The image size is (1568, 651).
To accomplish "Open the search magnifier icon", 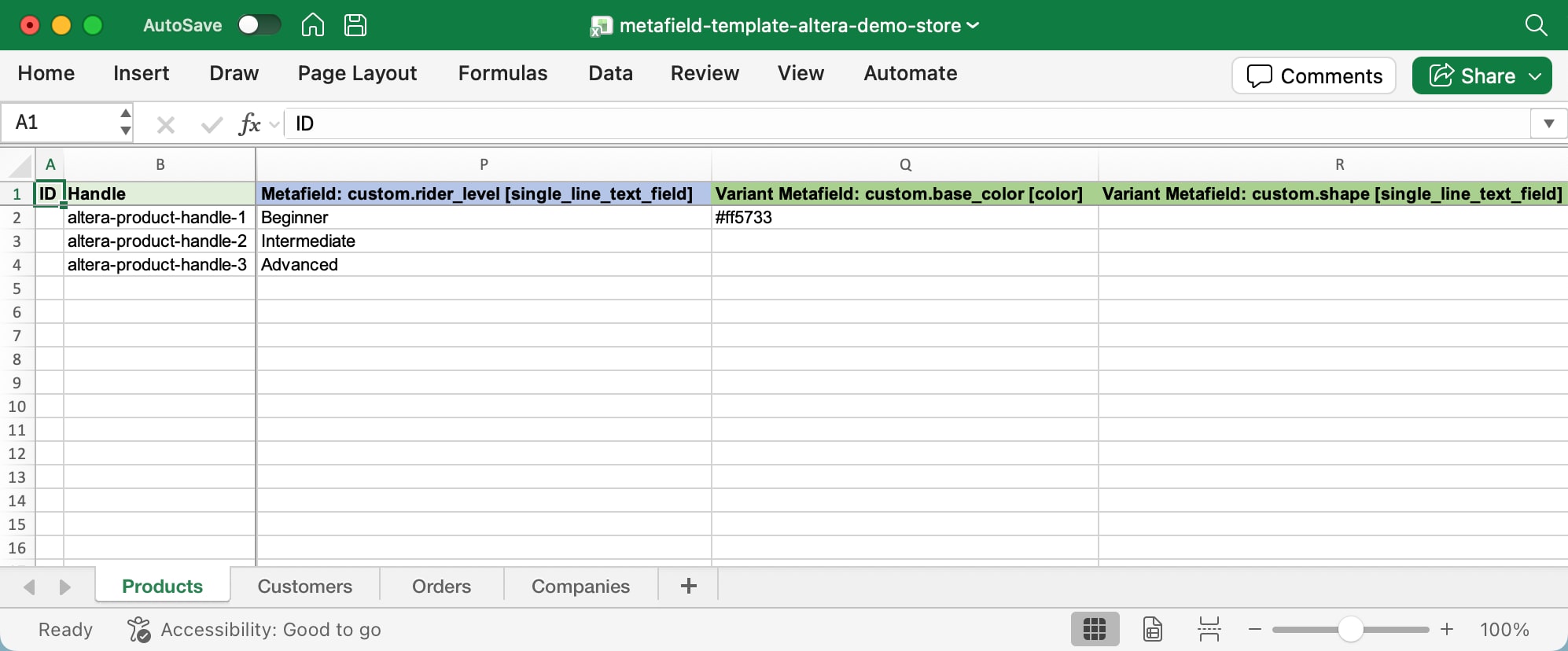I will [1536, 25].
